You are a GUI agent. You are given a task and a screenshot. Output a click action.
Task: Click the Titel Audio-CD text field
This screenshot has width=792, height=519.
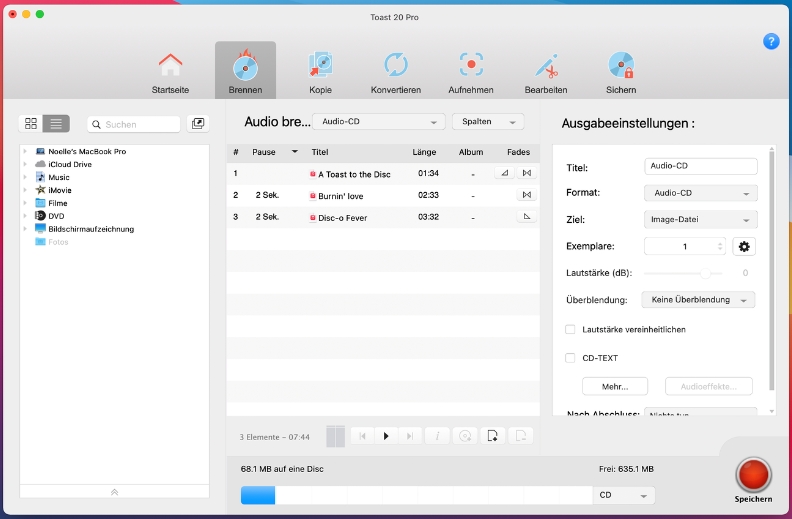701,166
